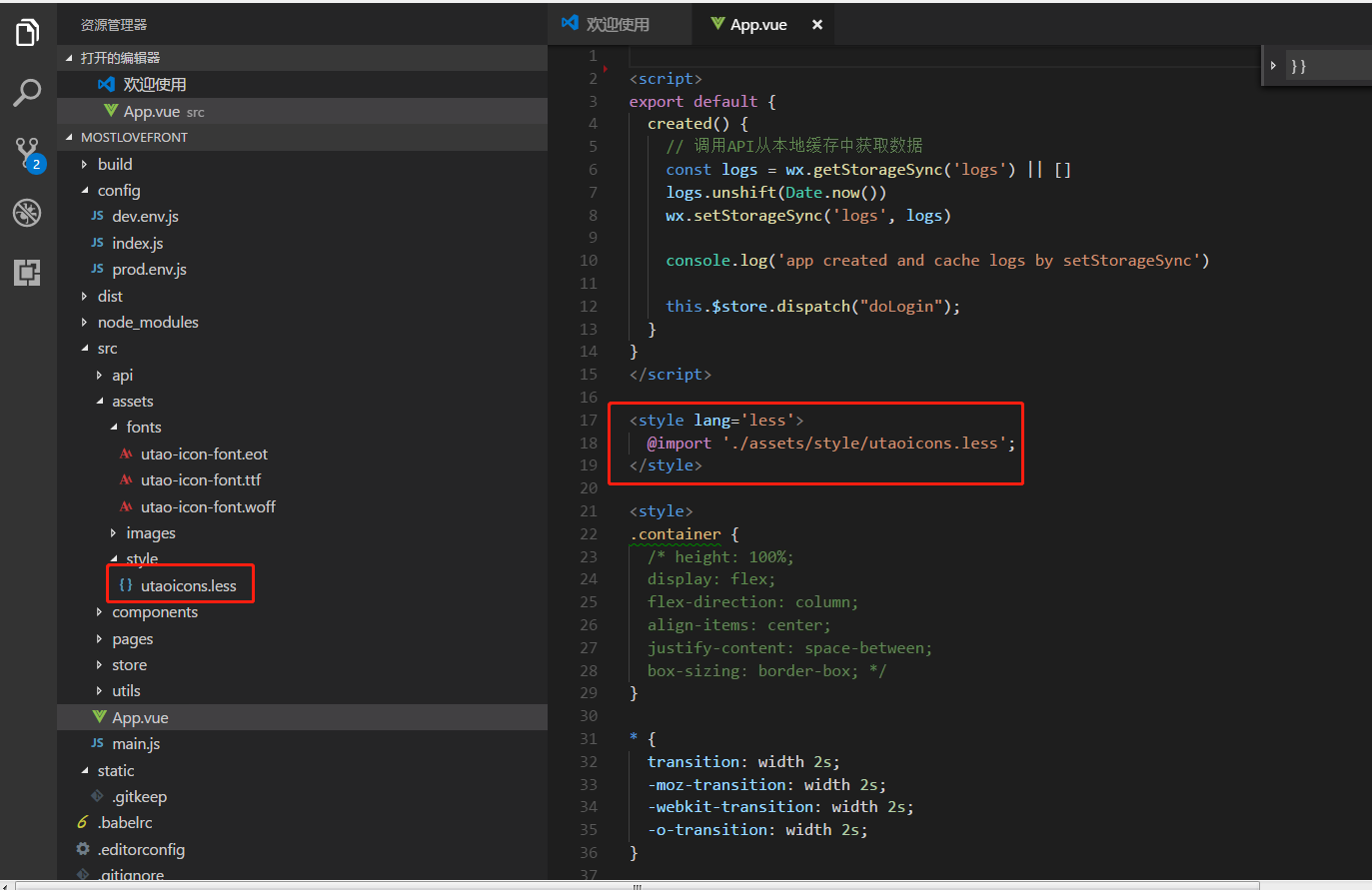This screenshot has width=1372, height=890.
Task: Collapse the config folder
Action: coord(84,190)
